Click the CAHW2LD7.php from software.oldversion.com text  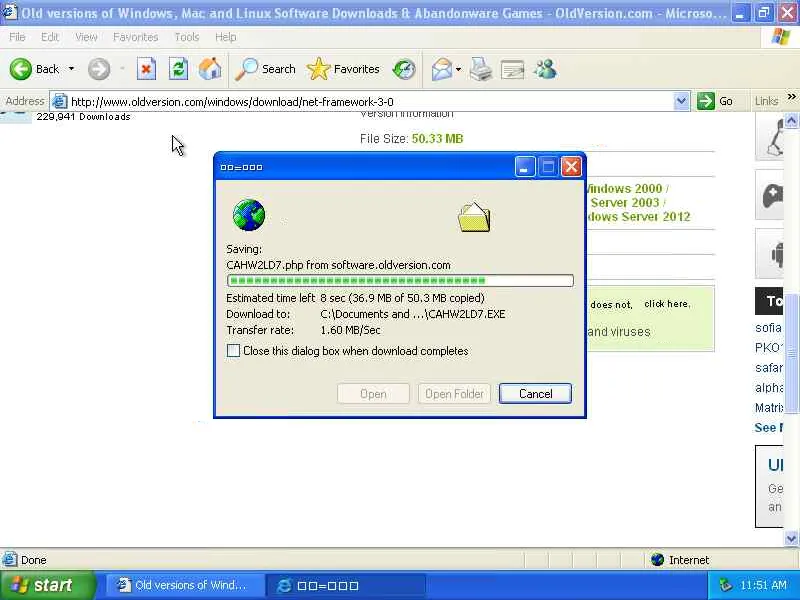point(338,265)
